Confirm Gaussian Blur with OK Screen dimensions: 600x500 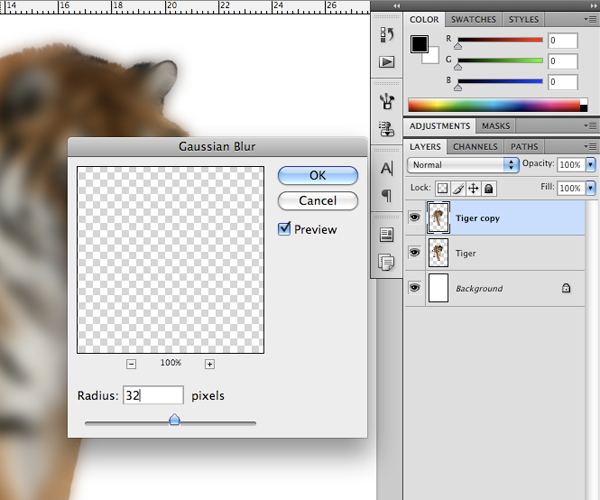coord(318,176)
